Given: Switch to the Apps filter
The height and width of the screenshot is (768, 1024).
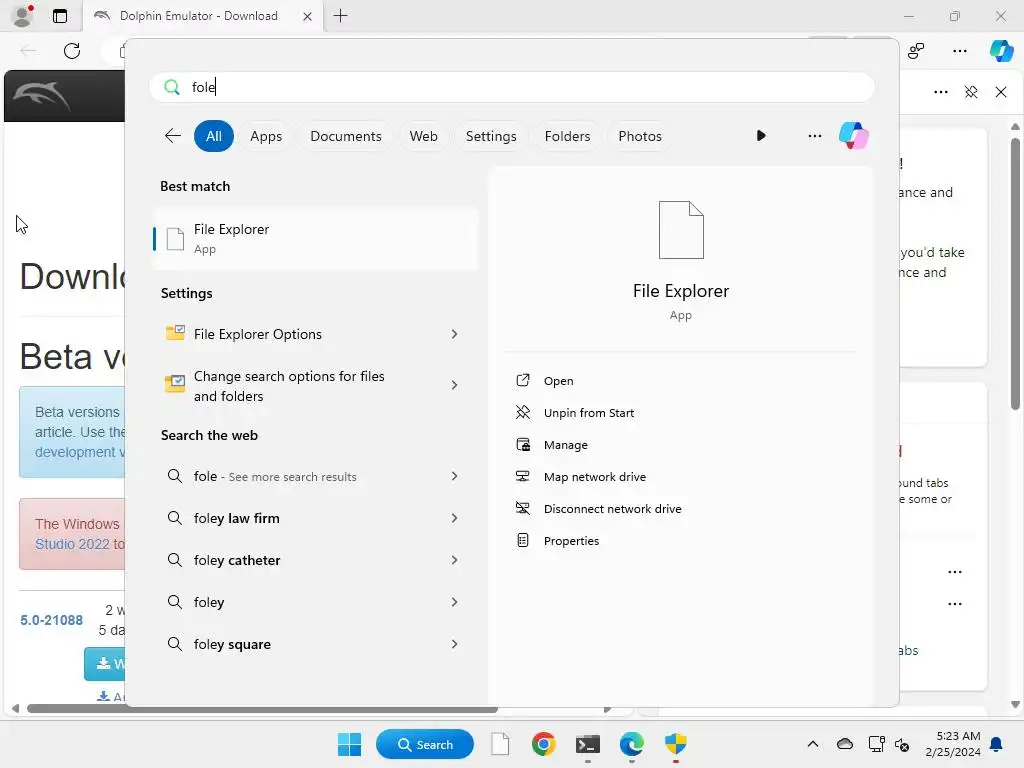Looking at the screenshot, I should click(266, 136).
